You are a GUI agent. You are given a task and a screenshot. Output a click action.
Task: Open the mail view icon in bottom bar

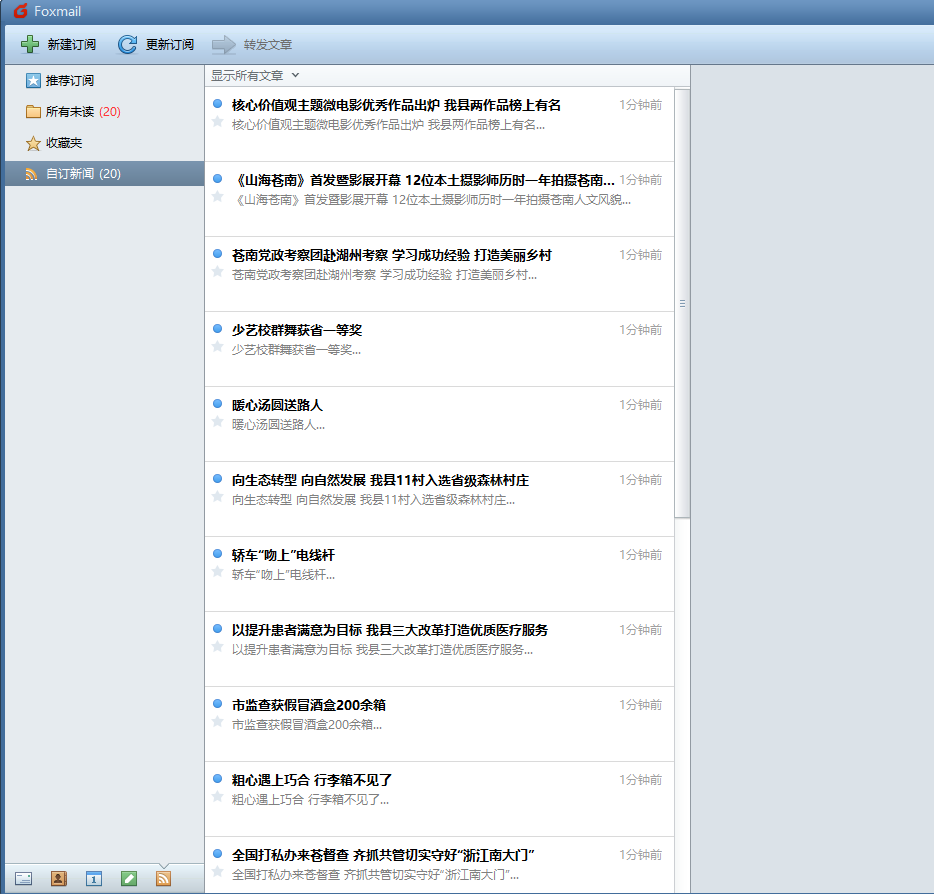(x=23, y=879)
